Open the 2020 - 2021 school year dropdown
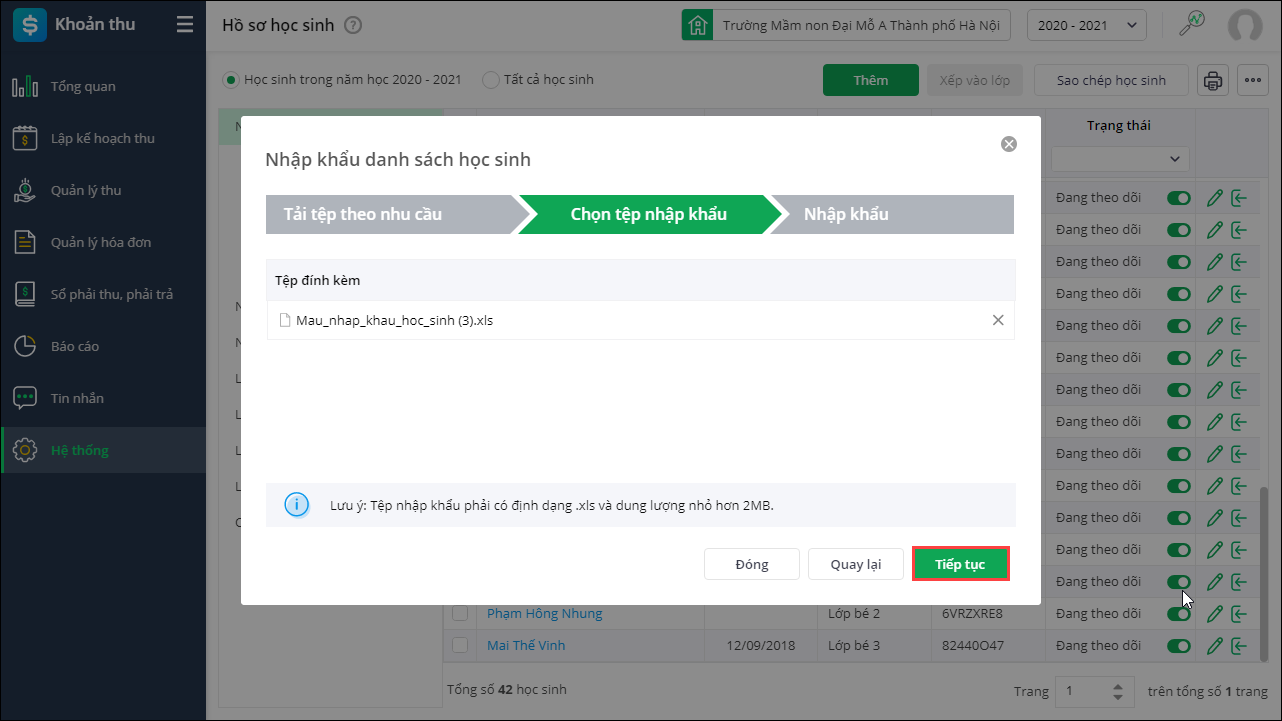Image resolution: width=1282 pixels, height=721 pixels. [1087, 25]
